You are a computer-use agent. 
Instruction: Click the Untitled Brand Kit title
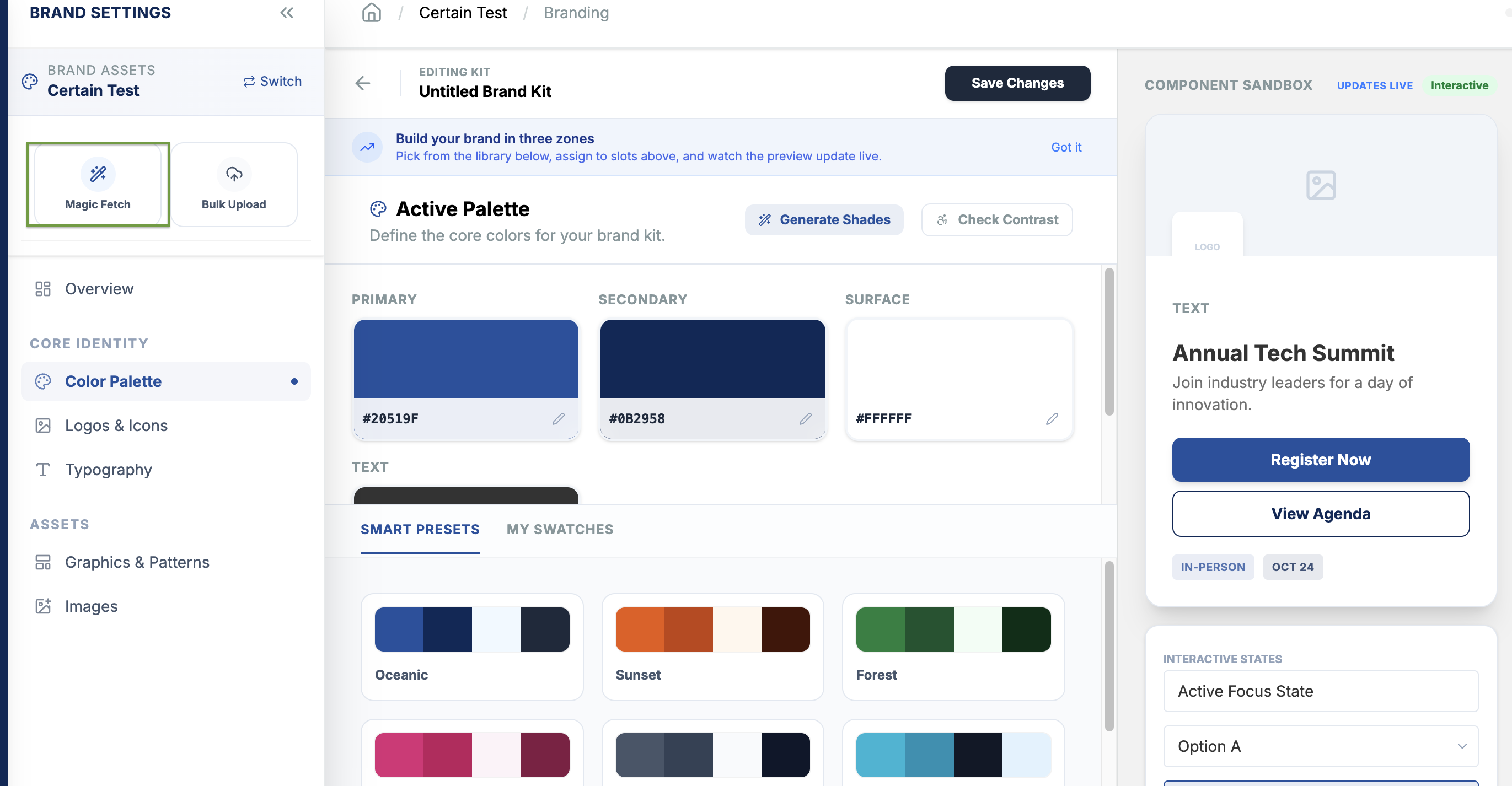coord(485,91)
